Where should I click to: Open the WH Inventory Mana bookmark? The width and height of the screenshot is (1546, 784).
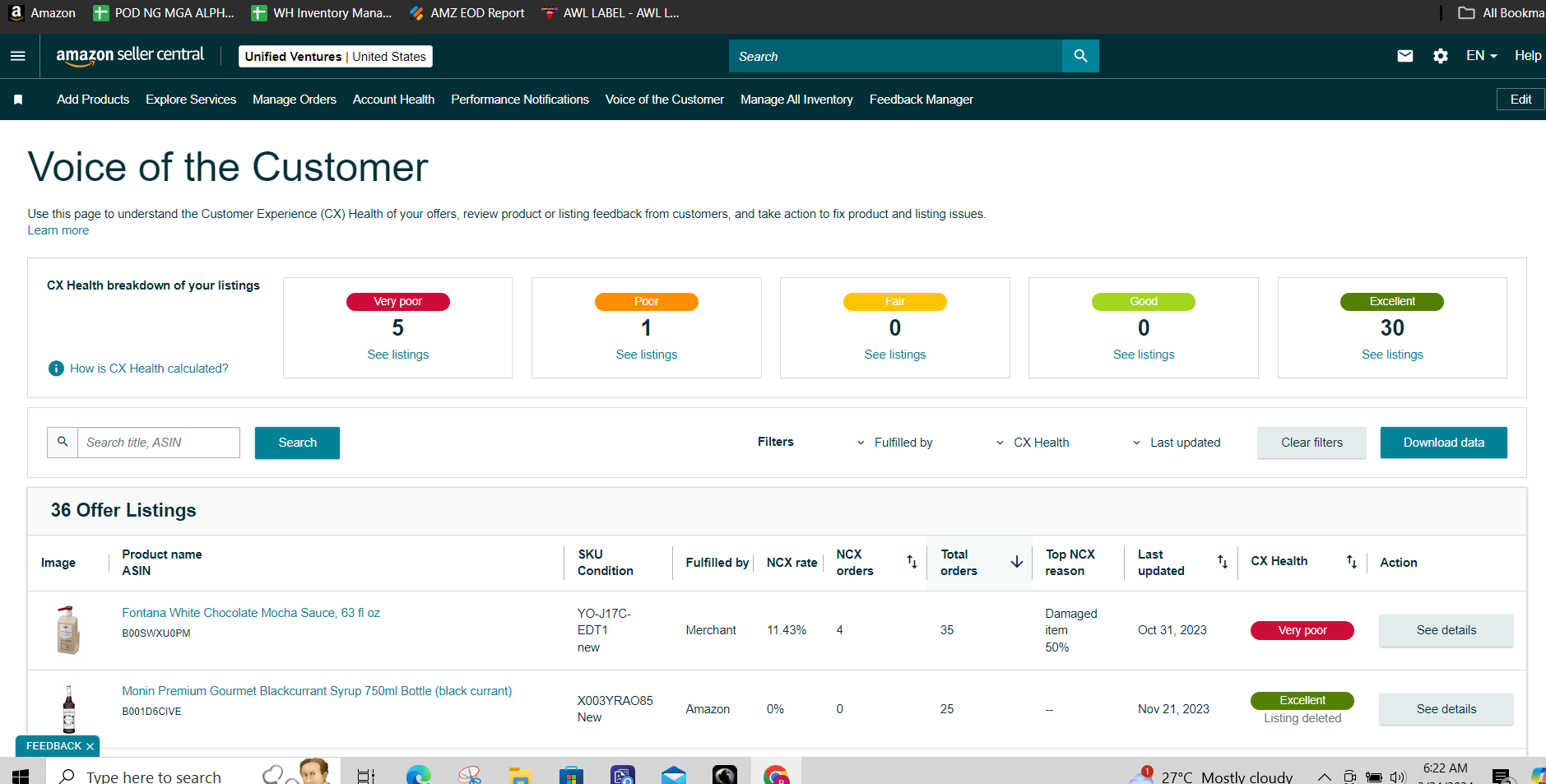[x=322, y=13]
